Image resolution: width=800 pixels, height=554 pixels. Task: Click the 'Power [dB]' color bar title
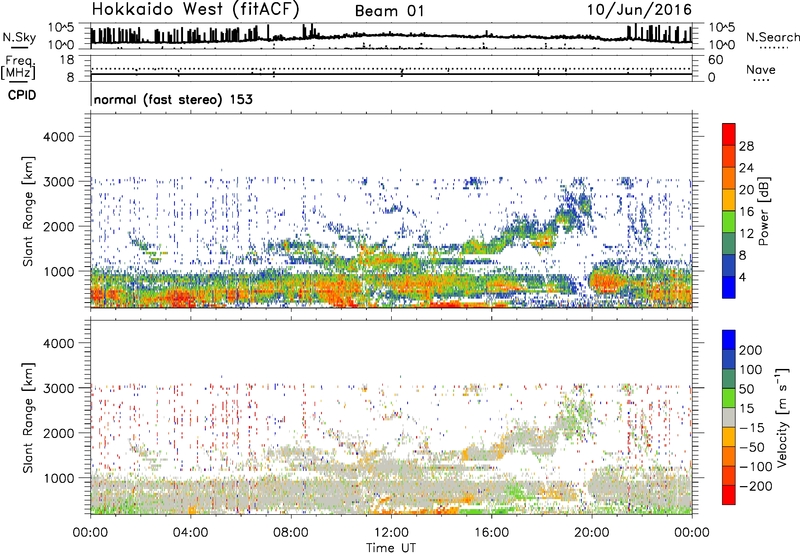pos(764,211)
